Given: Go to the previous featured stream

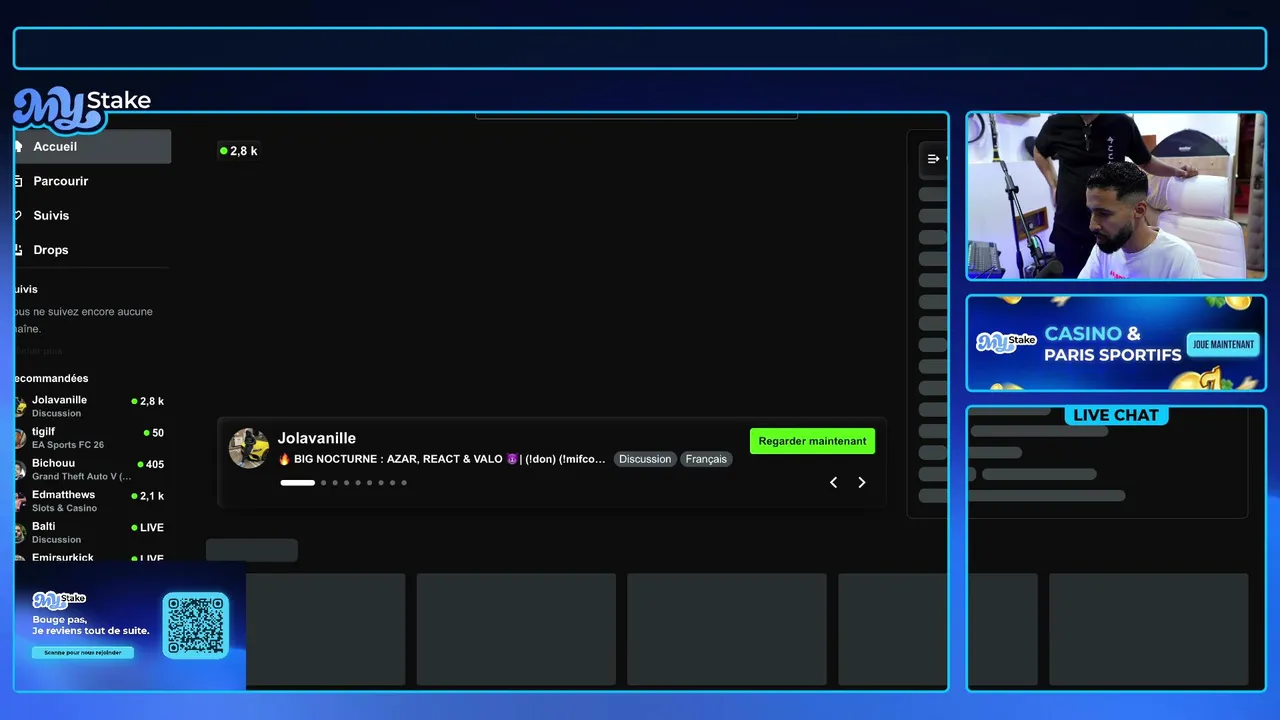Looking at the screenshot, I should [833, 482].
